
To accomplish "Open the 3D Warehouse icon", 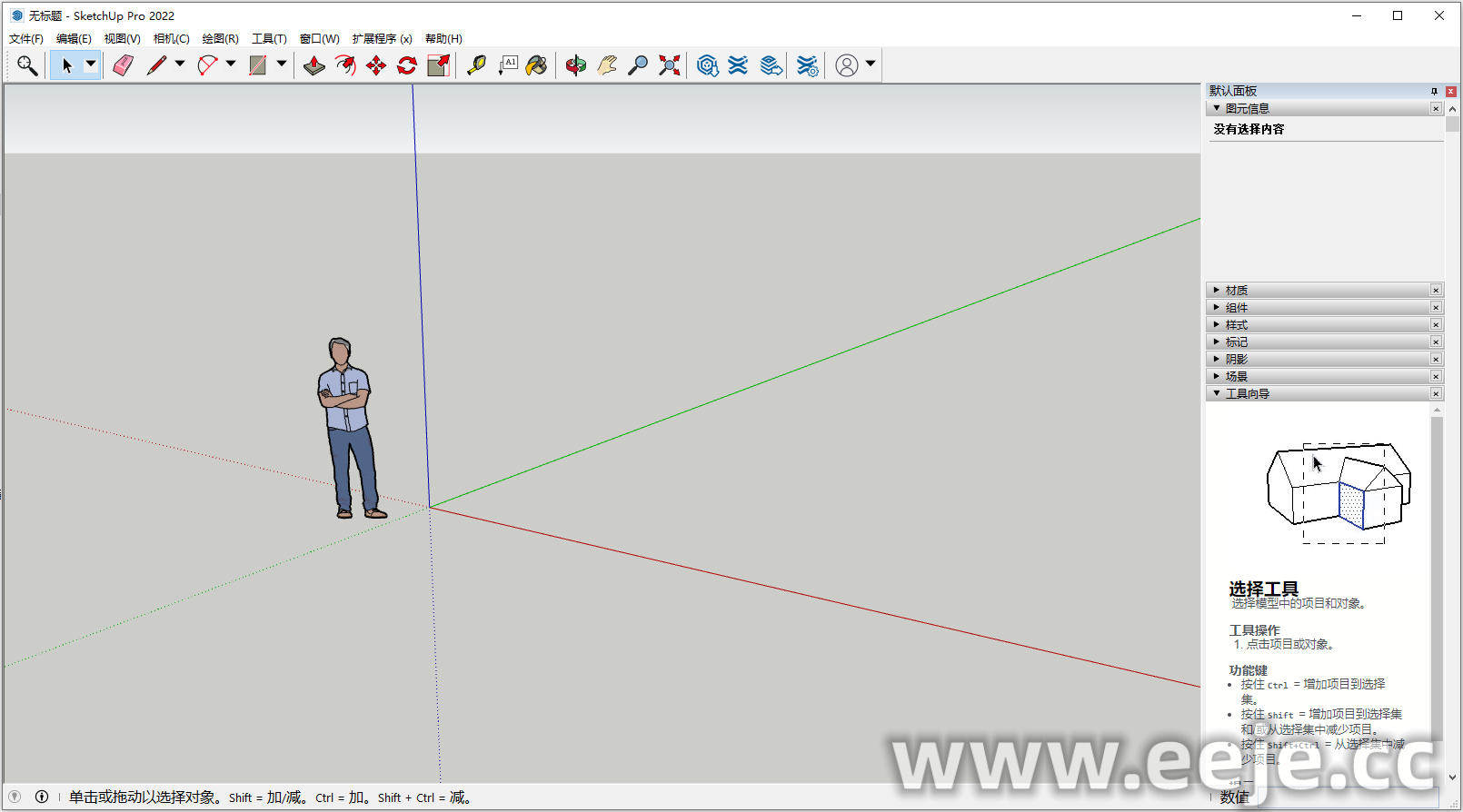I will pos(707,65).
